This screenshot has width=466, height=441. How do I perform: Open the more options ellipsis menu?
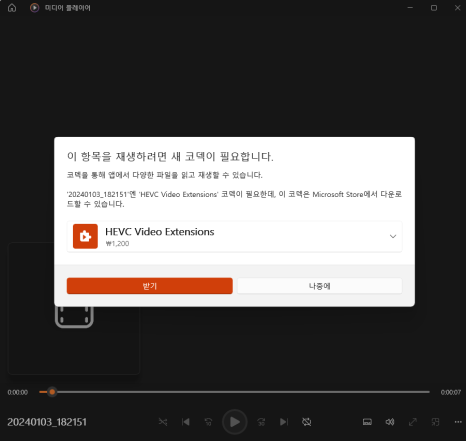(458, 422)
